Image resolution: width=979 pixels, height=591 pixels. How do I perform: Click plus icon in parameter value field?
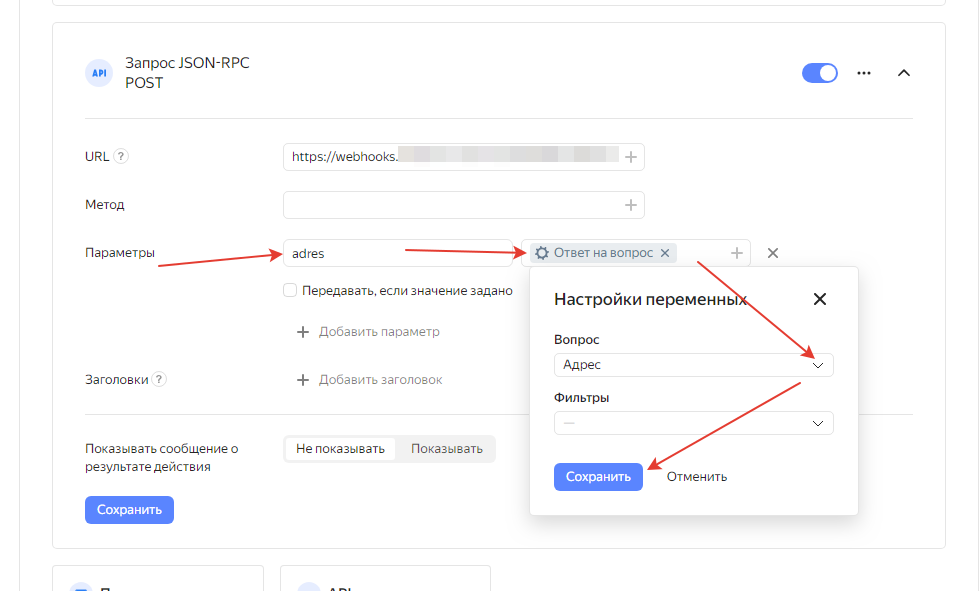736,253
